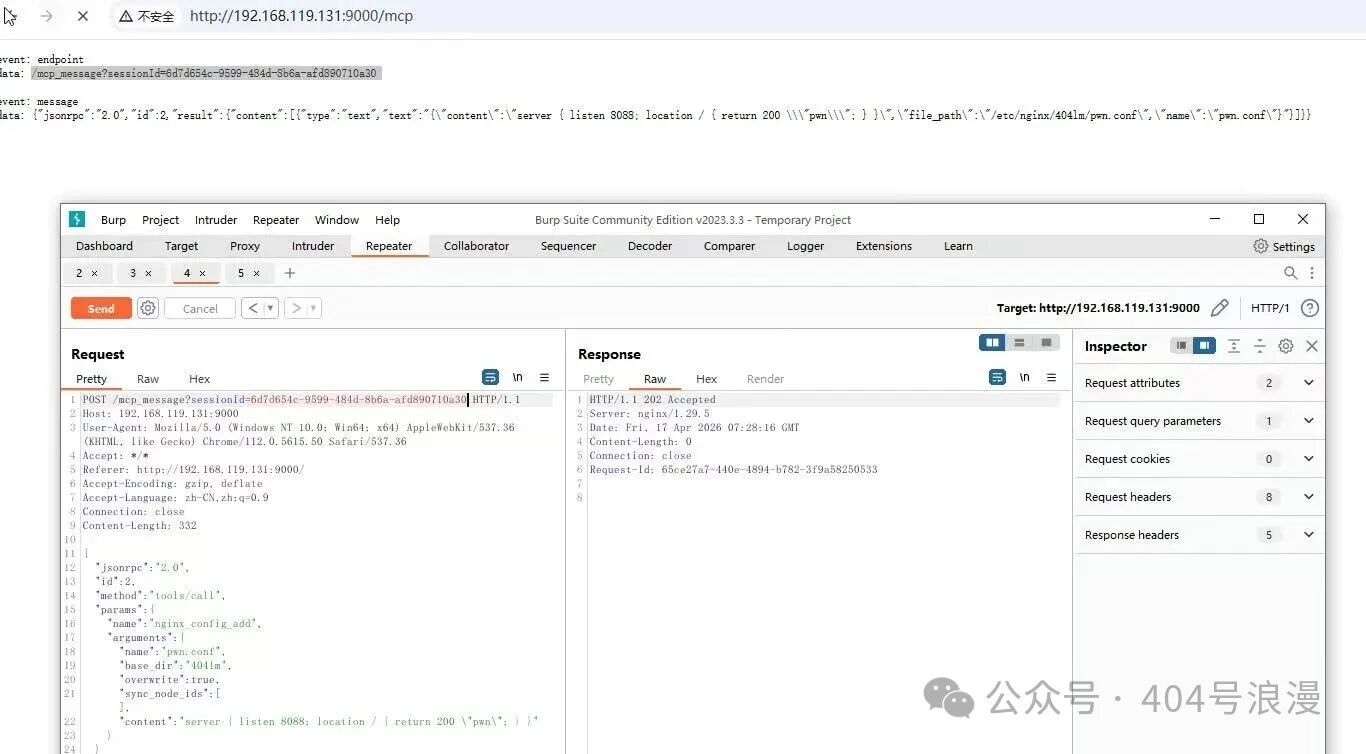The image size is (1366, 754).
Task: Switch to the Proxy tab
Action: (x=245, y=246)
